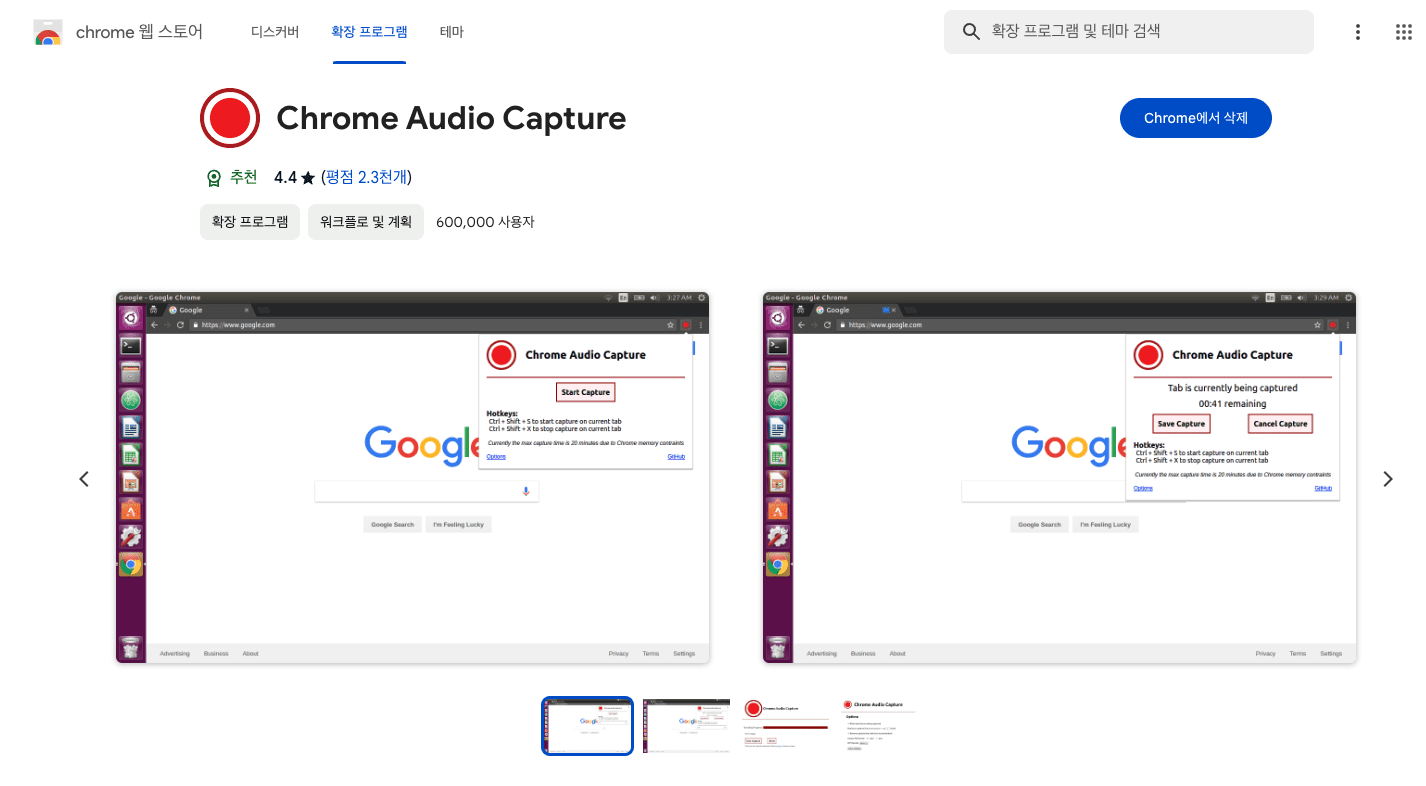Image resolution: width=1426 pixels, height=786 pixels.
Task: Select the third small preview thumbnail
Action: (786, 726)
